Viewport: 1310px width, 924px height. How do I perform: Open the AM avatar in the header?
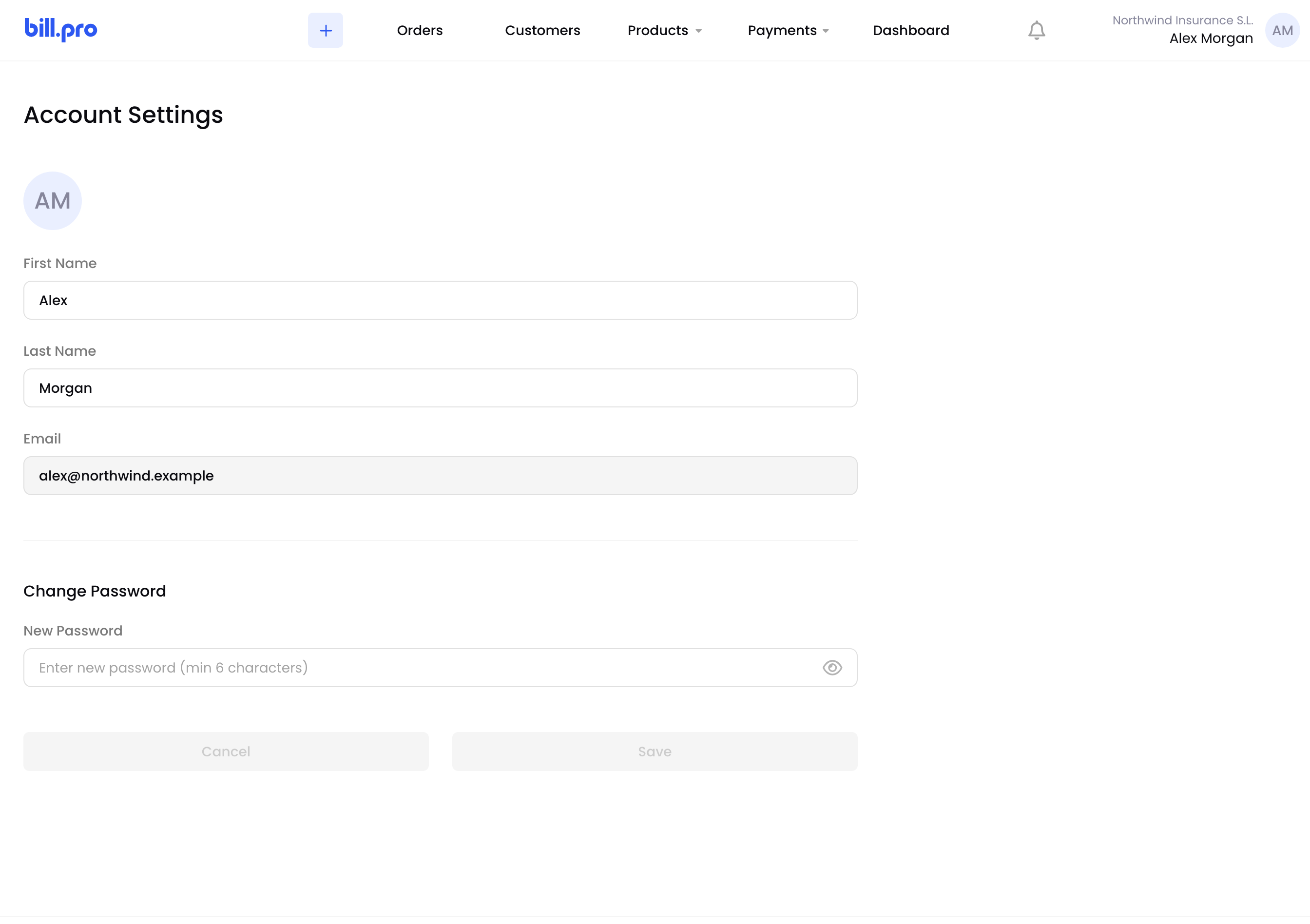click(1282, 30)
